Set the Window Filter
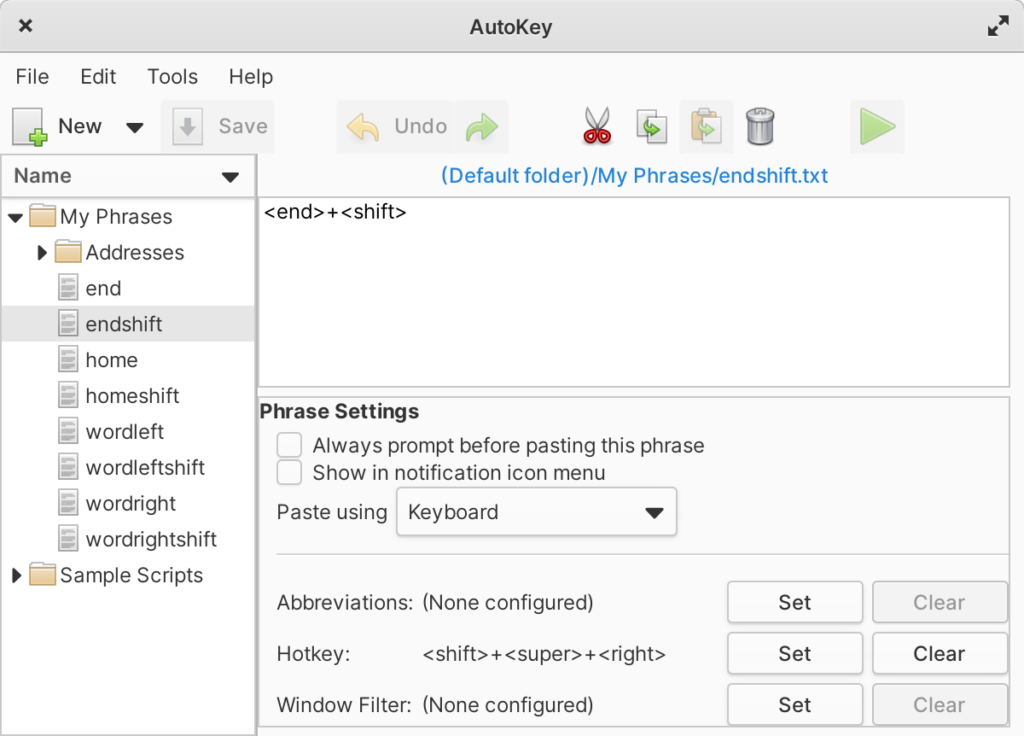This screenshot has width=1024, height=736. tap(795, 705)
